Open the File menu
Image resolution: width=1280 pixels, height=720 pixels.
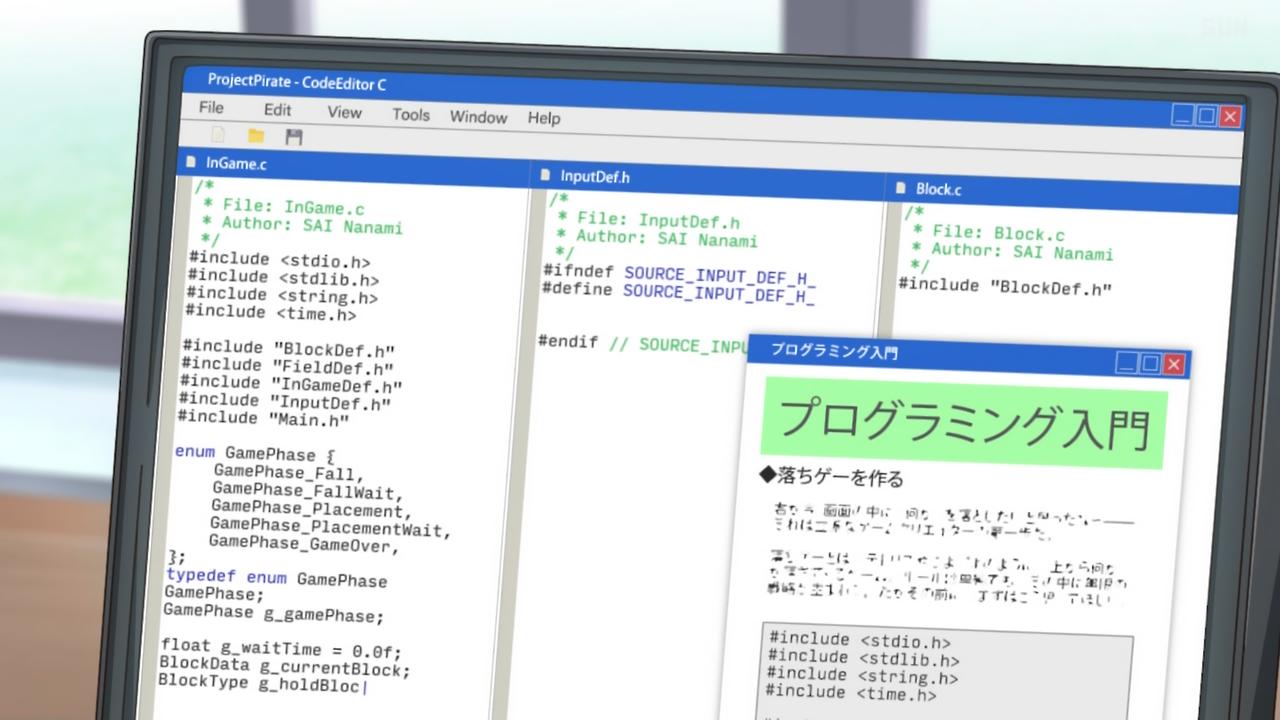211,108
